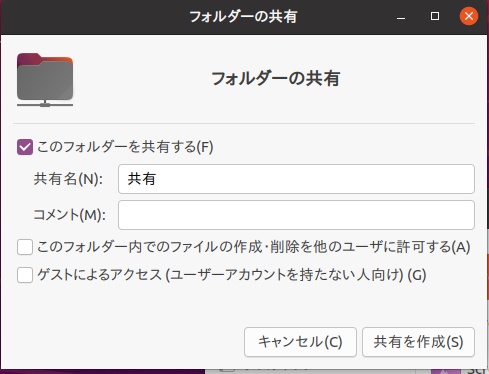This screenshot has width=489, height=374.
Task: Enable ゲストによるアクセス (G) checkbox
Action: coord(25,275)
